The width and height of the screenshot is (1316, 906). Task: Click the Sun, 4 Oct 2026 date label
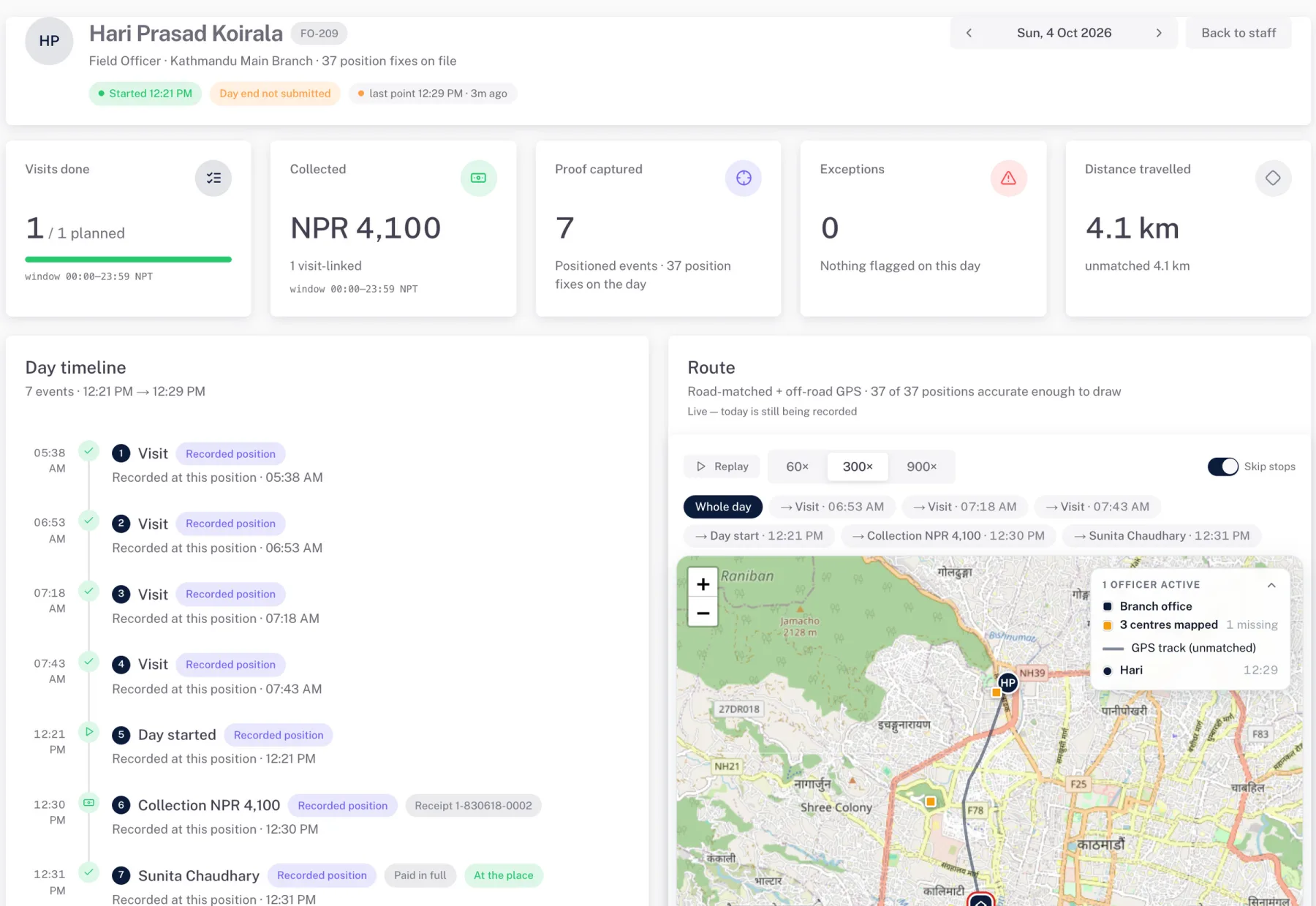(1064, 33)
